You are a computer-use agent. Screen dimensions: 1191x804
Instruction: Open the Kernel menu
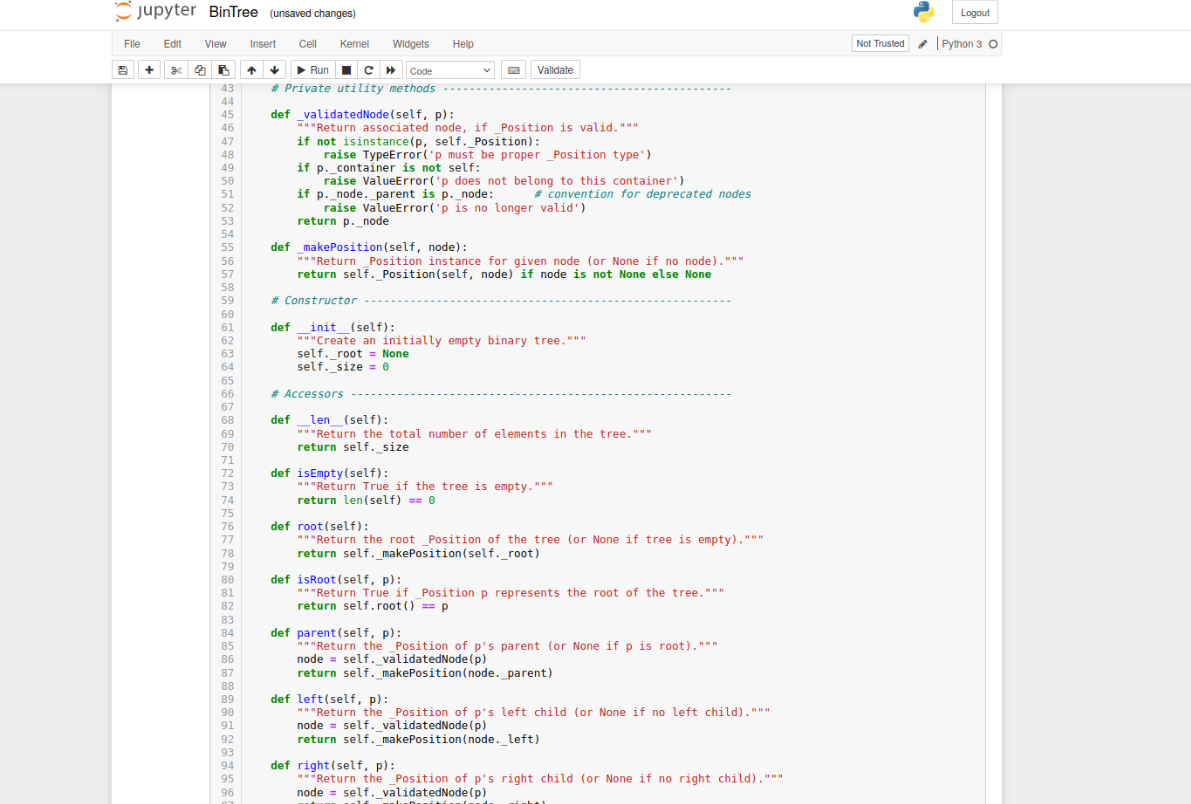click(354, 44)
